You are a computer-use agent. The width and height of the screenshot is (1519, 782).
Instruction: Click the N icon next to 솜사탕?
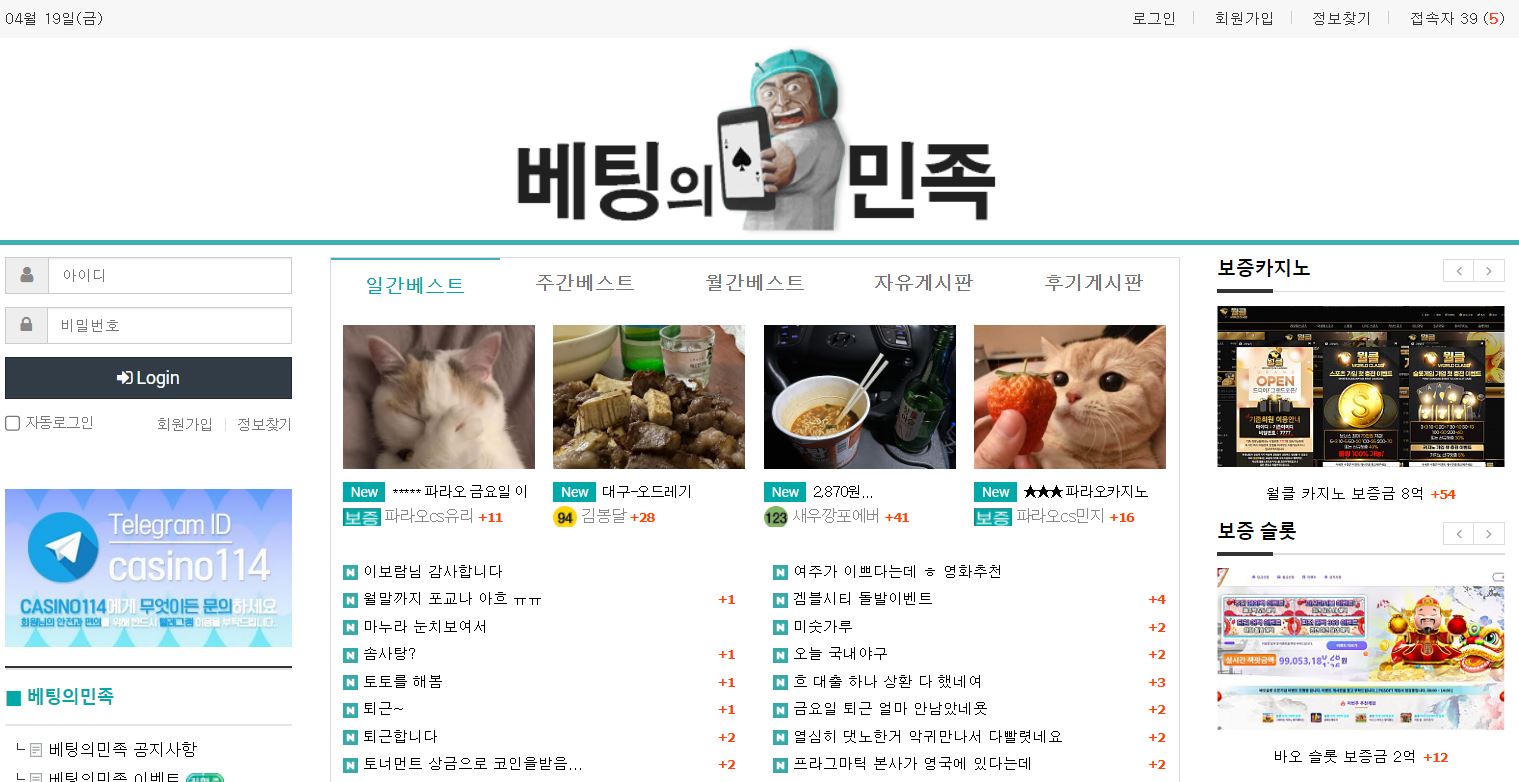[x=350, y=655]
